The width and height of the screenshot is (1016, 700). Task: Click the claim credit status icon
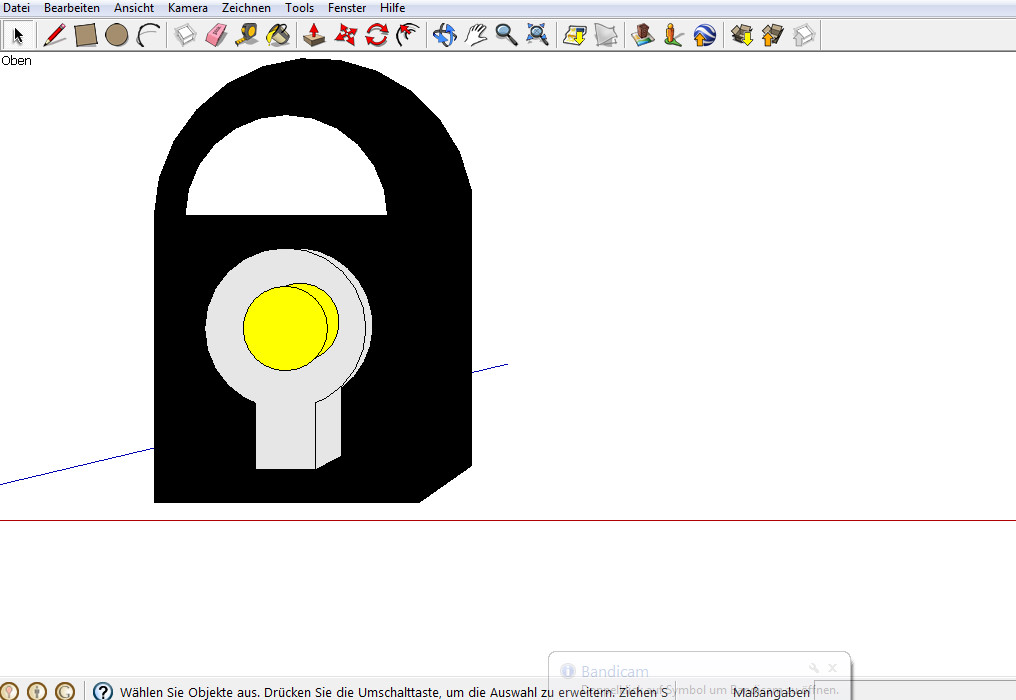65,691
